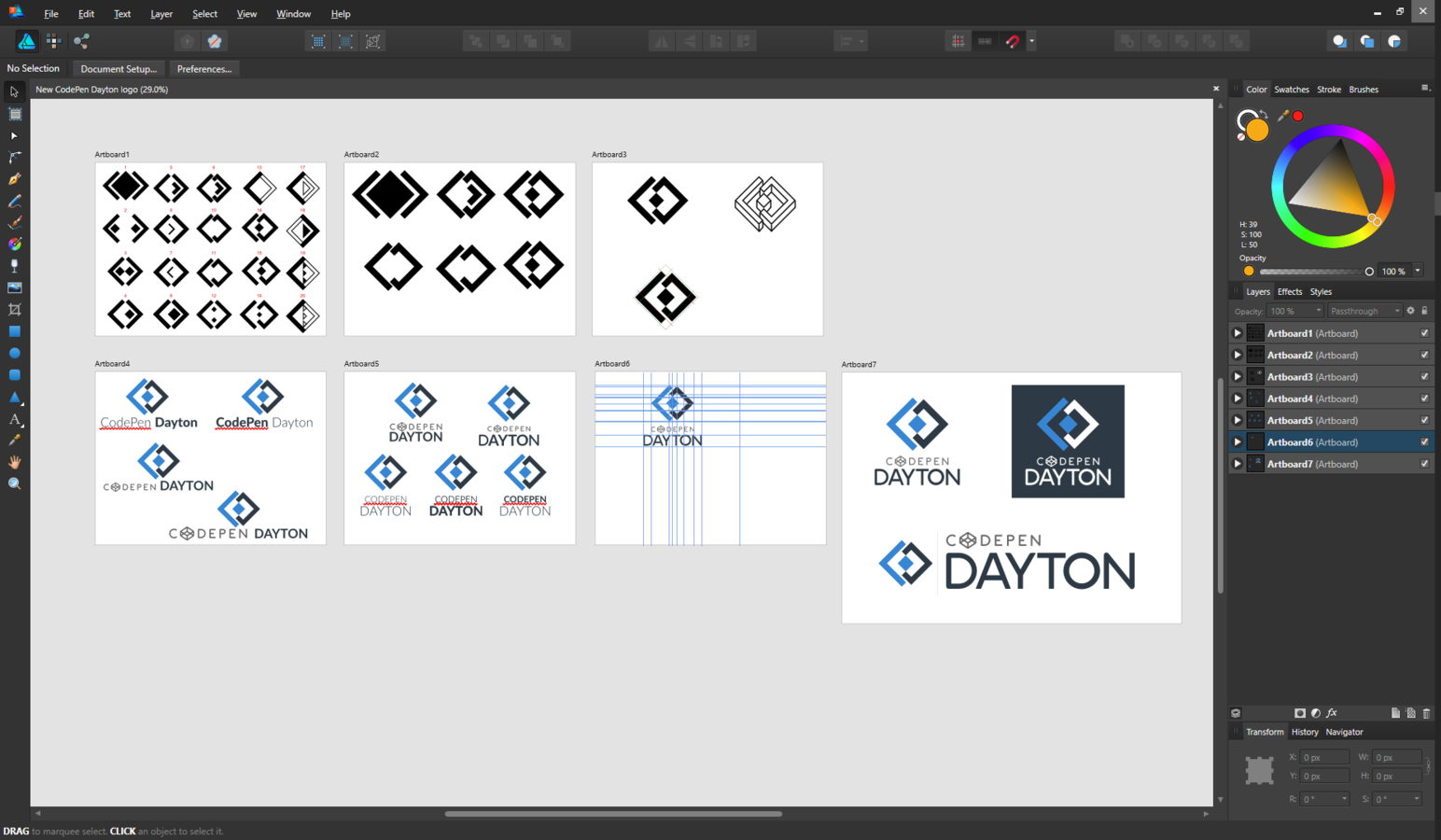Image resolution: width=1441 pixels, height=840 pixels.
Task: Expand the Artboard2 layer
Action: (1238, 355)
